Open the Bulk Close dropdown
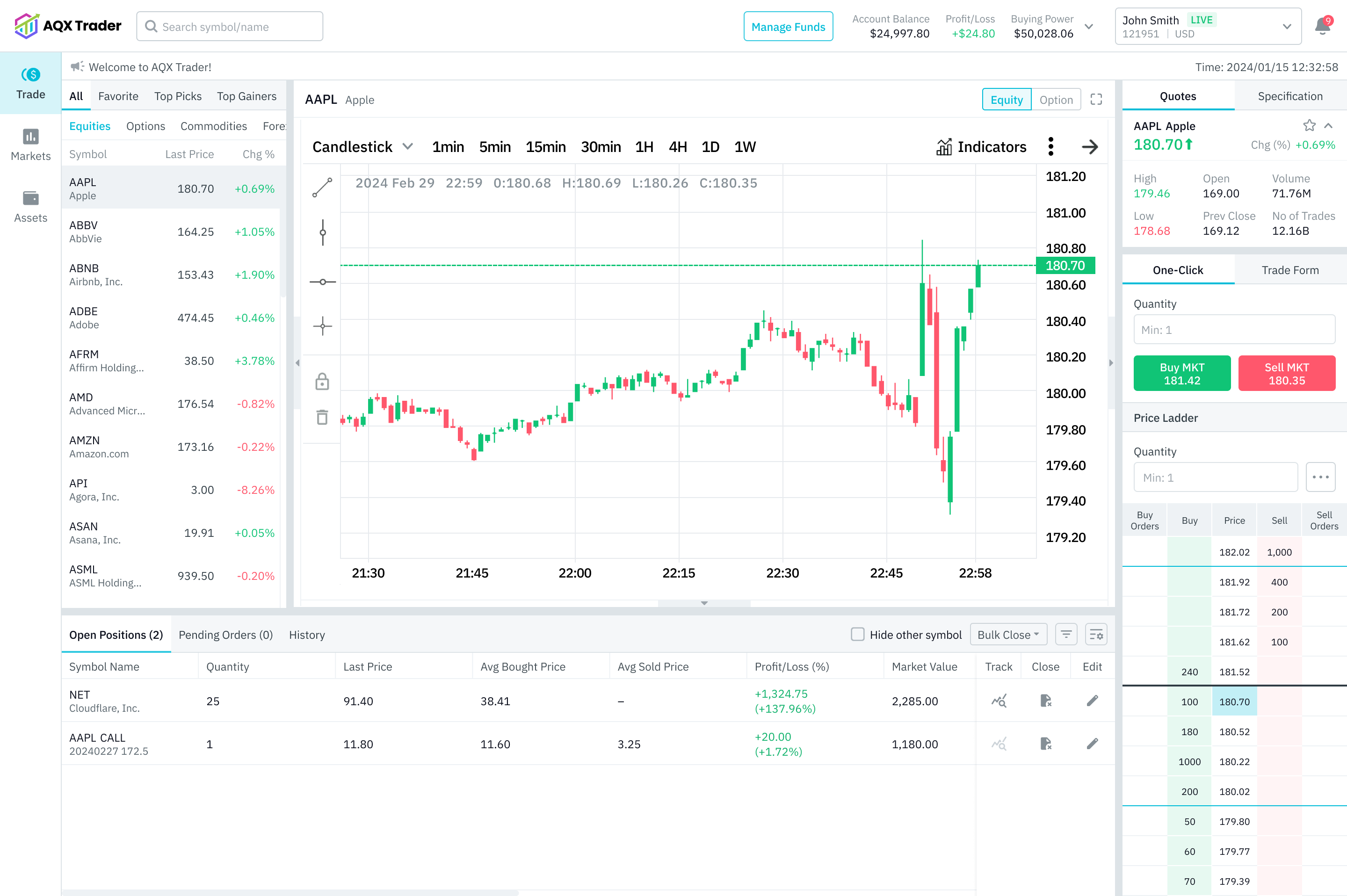This screenshot has height=896, width=1347. click(x=1008, y=634)
